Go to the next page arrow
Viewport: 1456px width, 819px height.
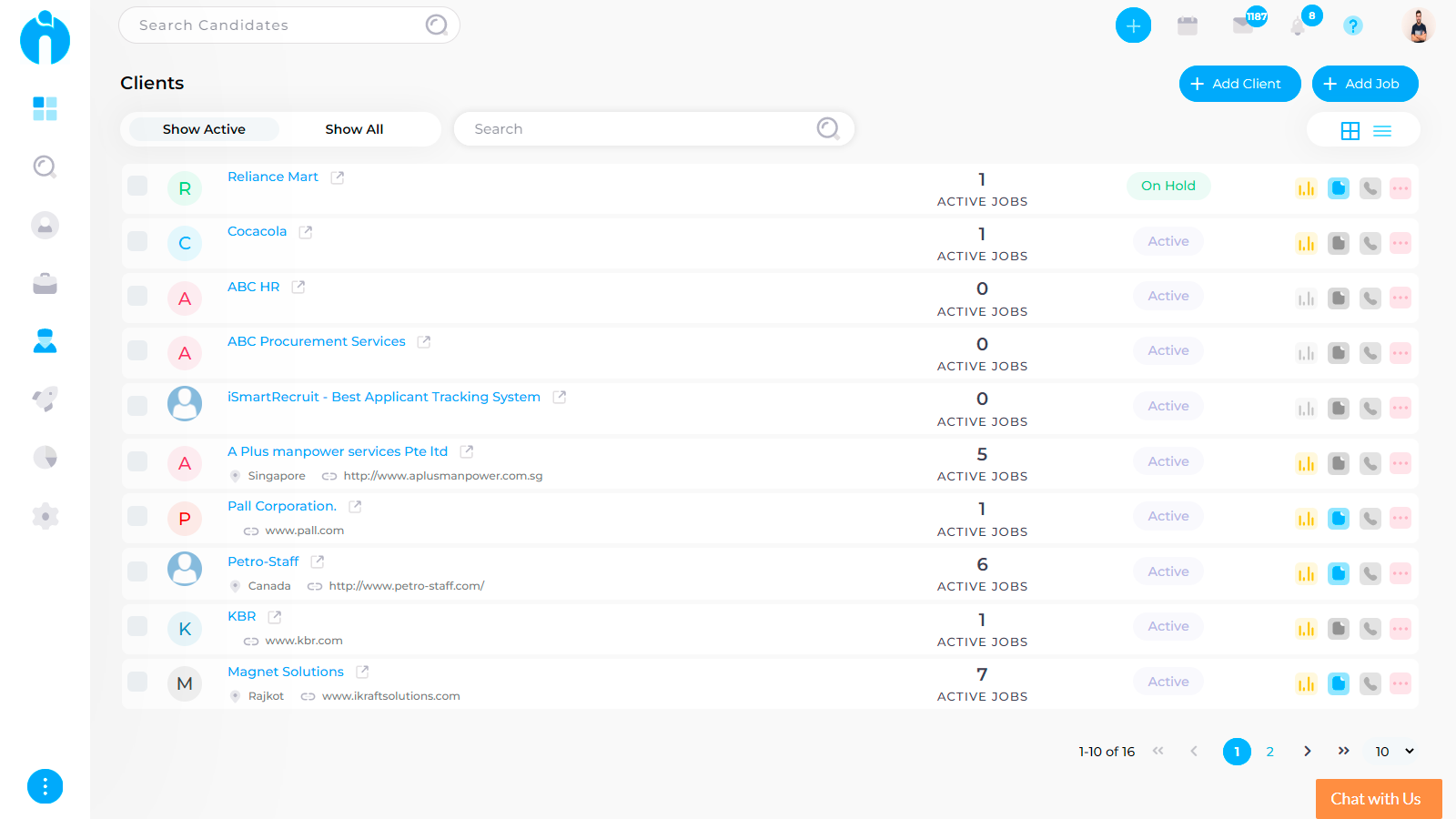1307,752
